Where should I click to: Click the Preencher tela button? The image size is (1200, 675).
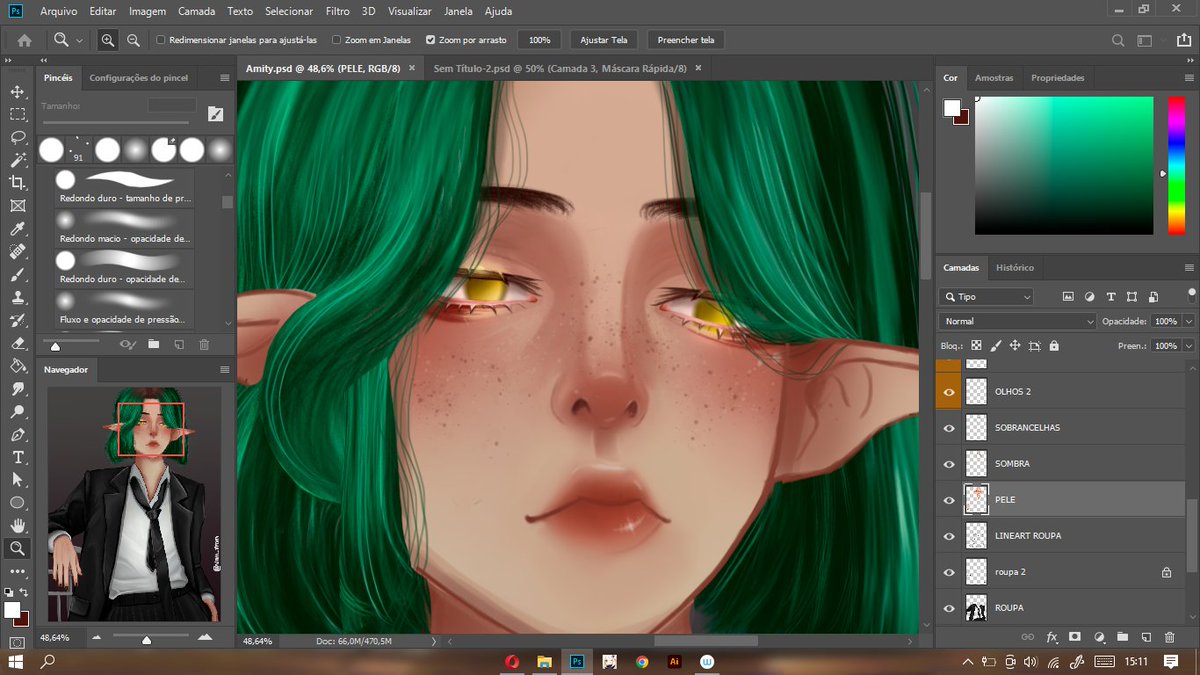coord(685,40)
